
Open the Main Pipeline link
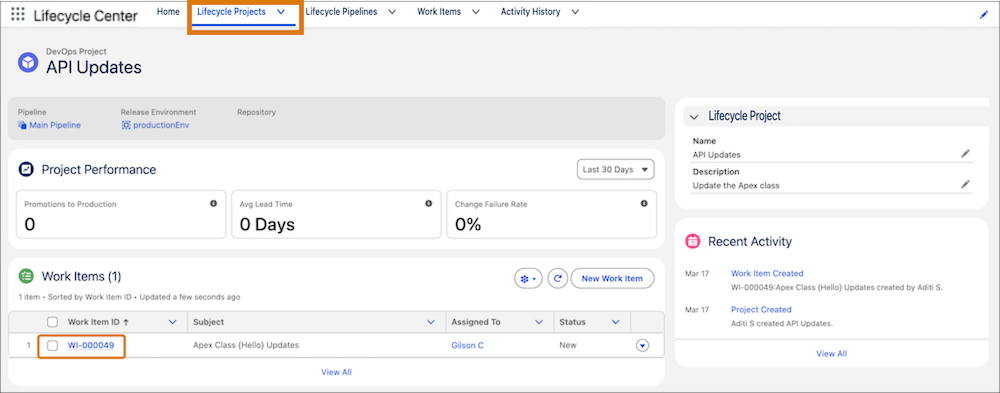[55, 125]
